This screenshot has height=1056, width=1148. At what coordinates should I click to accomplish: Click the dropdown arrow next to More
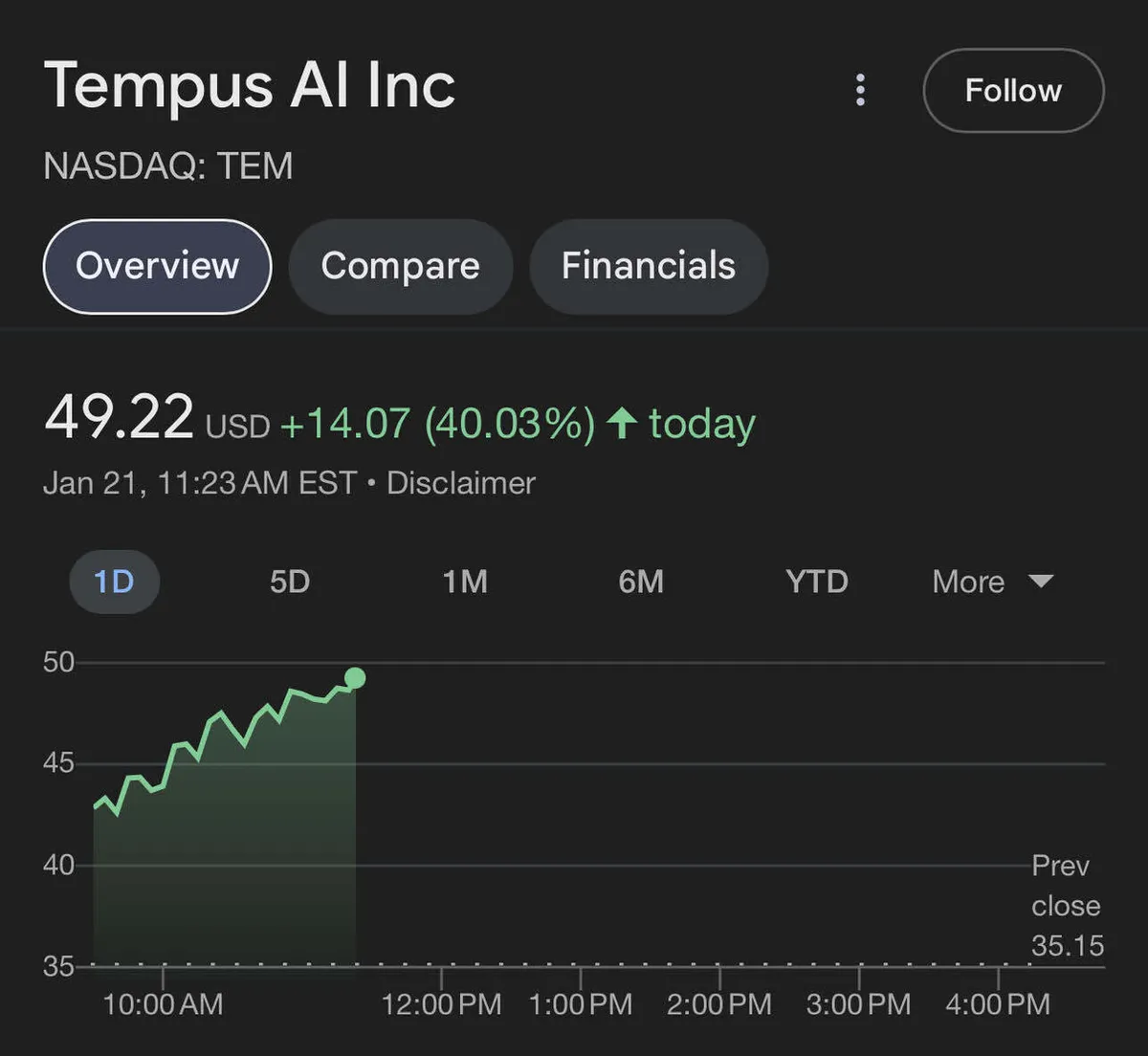coord(1041,581)
